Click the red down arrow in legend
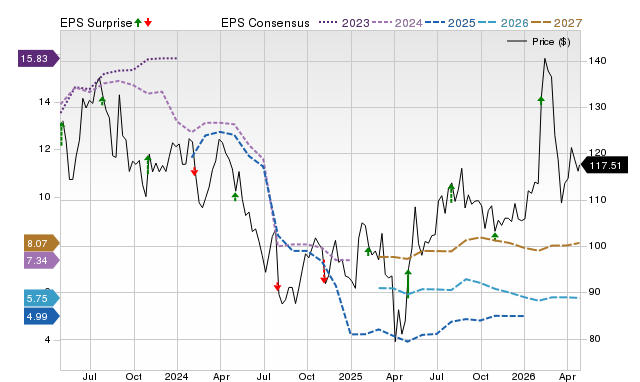This screenshot has width=640, height=382. pyautogui.click(x=148, y=22)
